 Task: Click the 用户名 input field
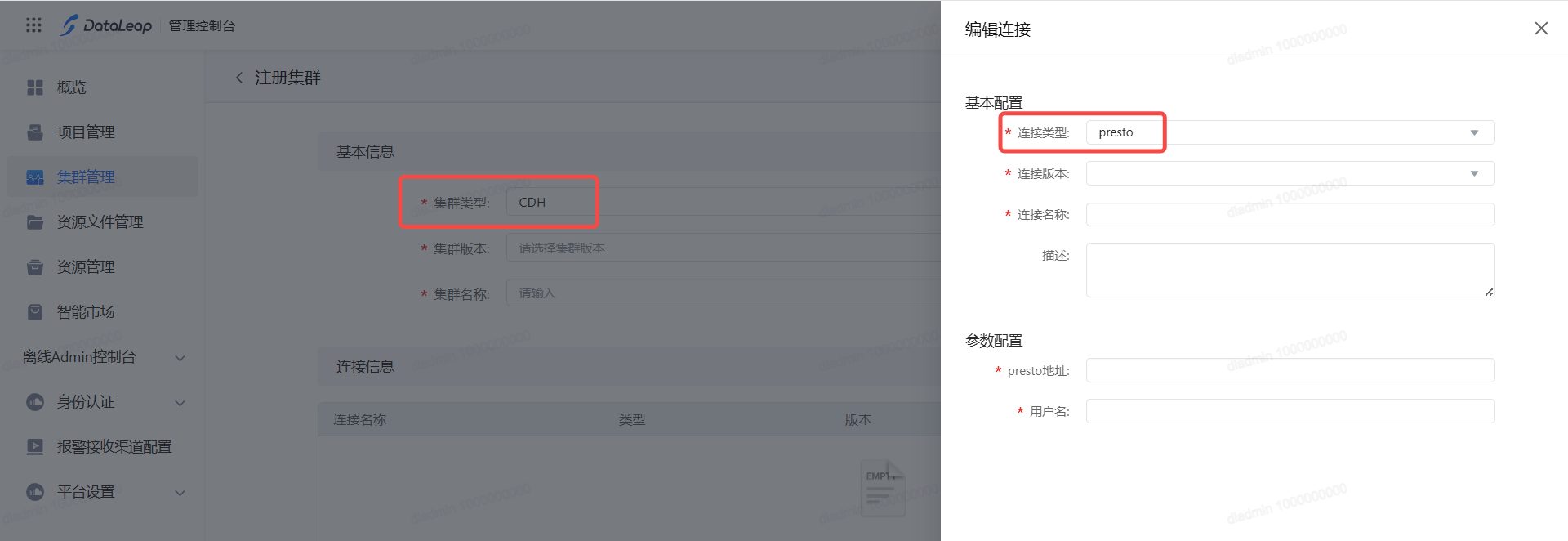click(x=1290, y=411)
